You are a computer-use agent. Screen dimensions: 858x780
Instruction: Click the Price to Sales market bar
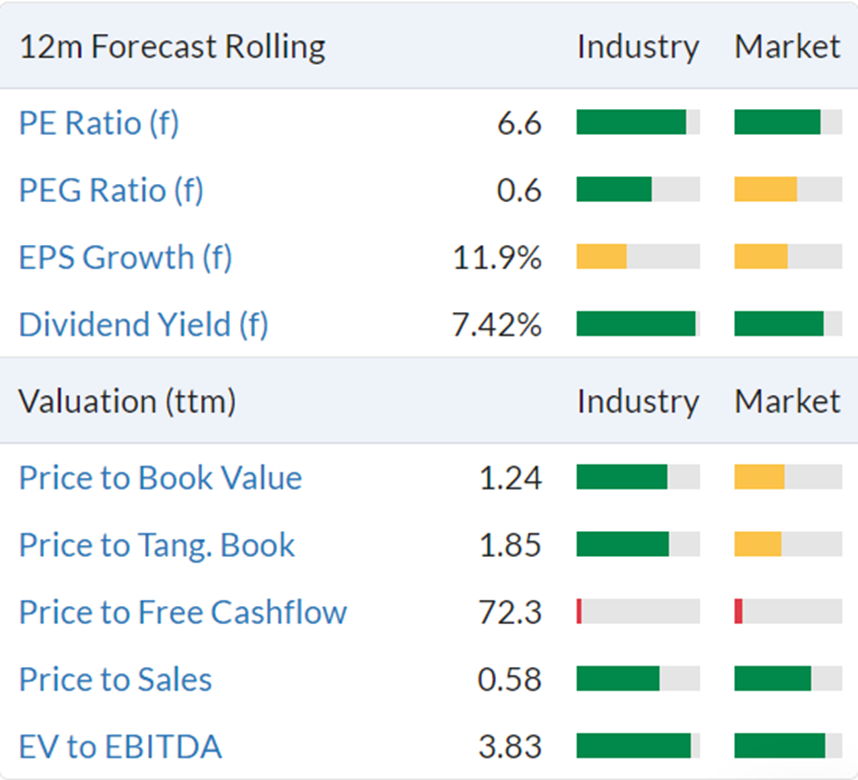coord(788,679)
